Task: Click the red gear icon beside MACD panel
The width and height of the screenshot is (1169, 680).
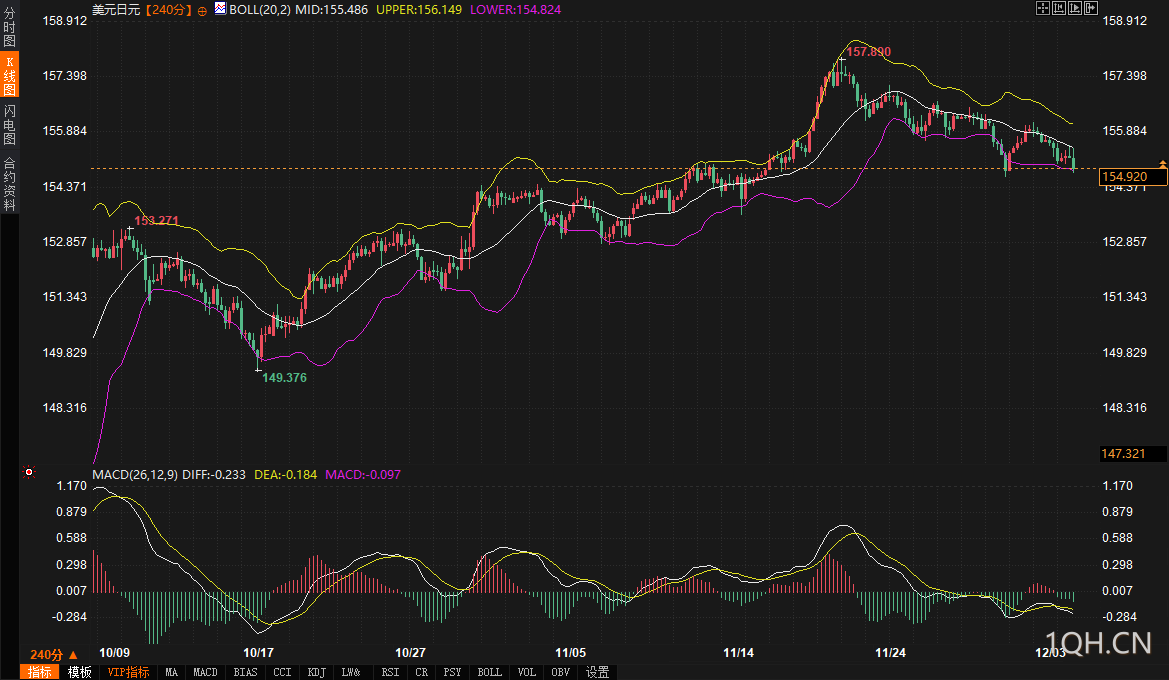Action: 29,472
